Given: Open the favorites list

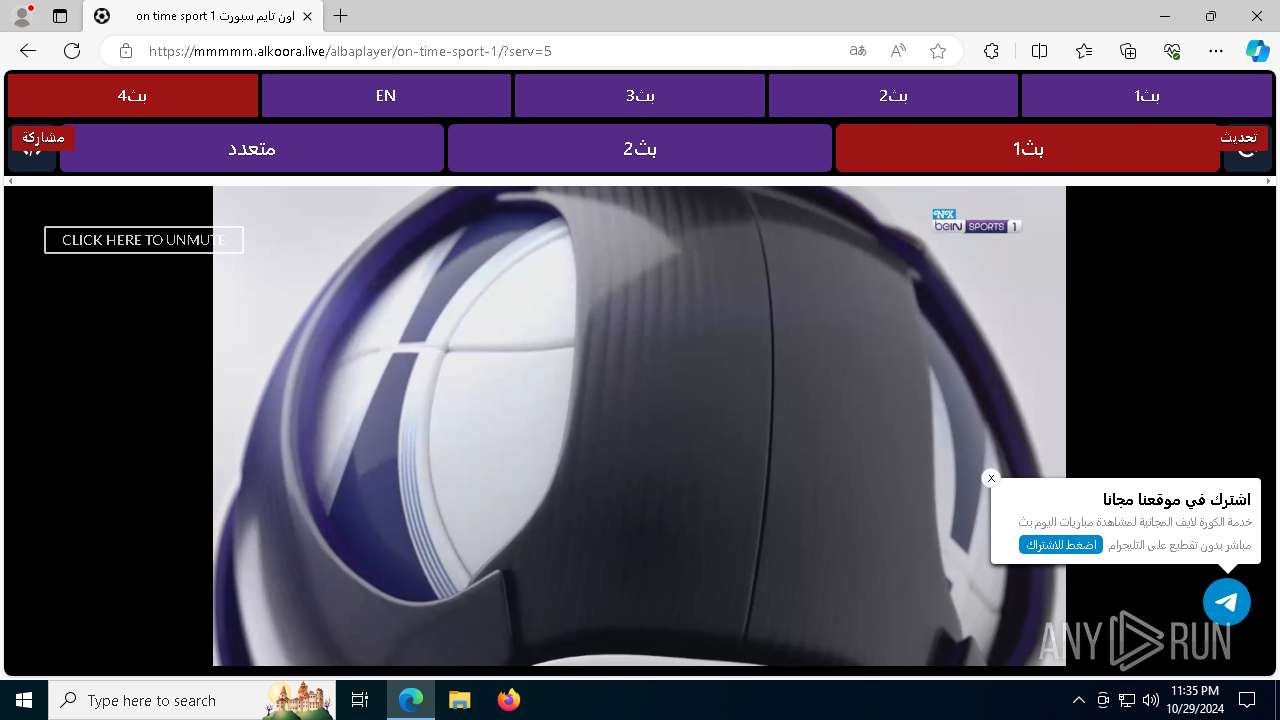Looking at the screenshot, I should [x=1084, y=51].
